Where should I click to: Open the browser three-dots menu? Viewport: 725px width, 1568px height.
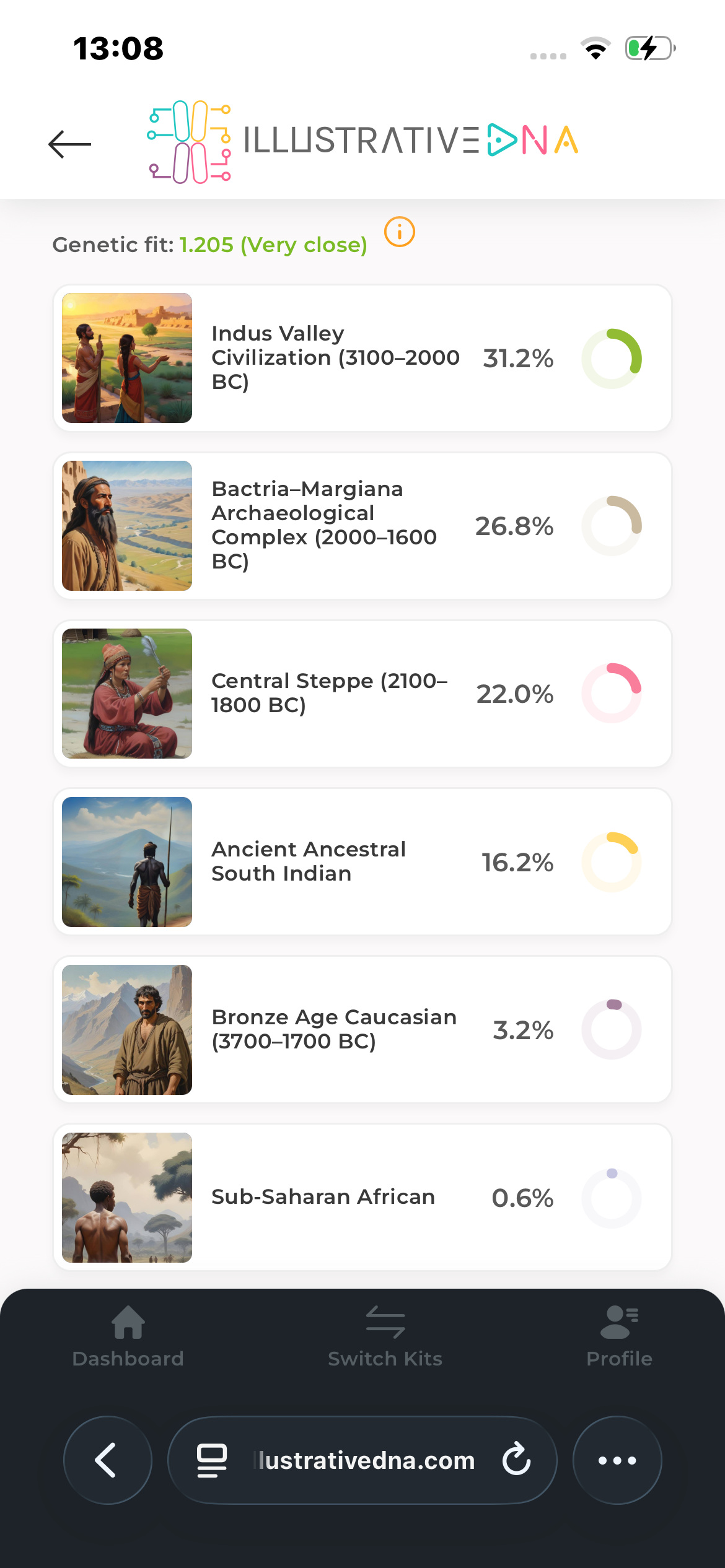[617, 1460]
